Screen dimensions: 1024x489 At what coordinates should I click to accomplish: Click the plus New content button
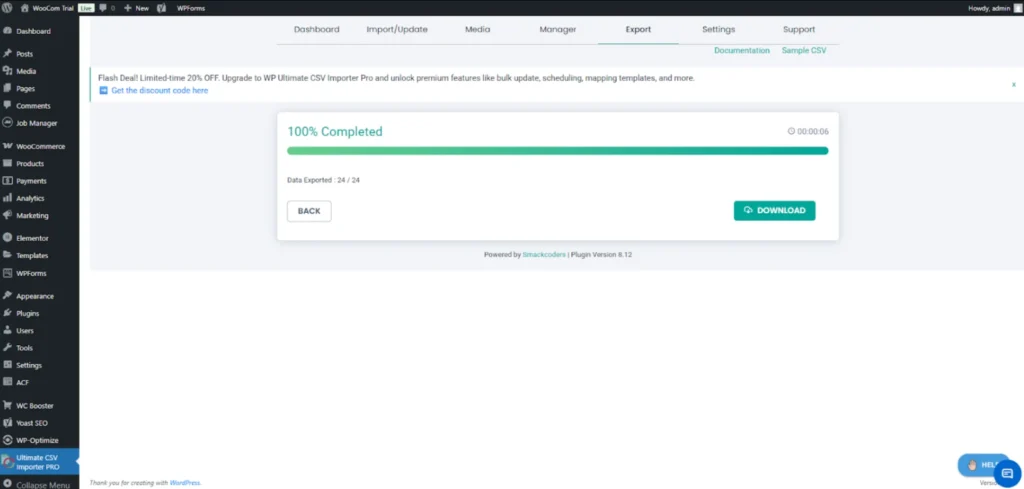coord(136,8)
